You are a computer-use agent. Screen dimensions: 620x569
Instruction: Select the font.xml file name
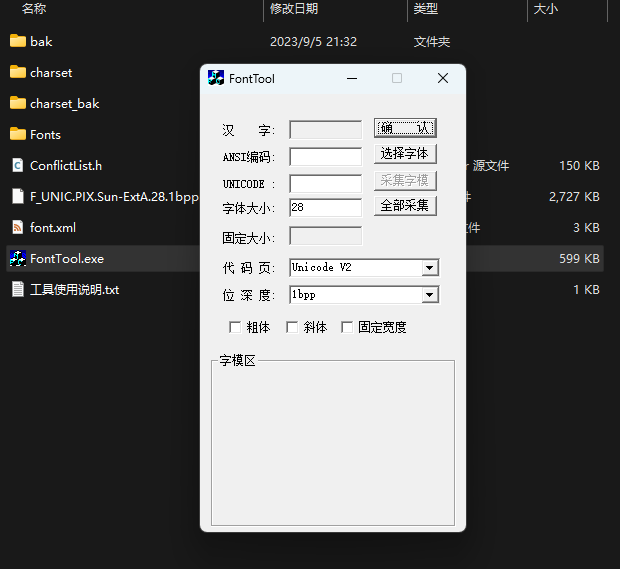(x=53, y=227)
